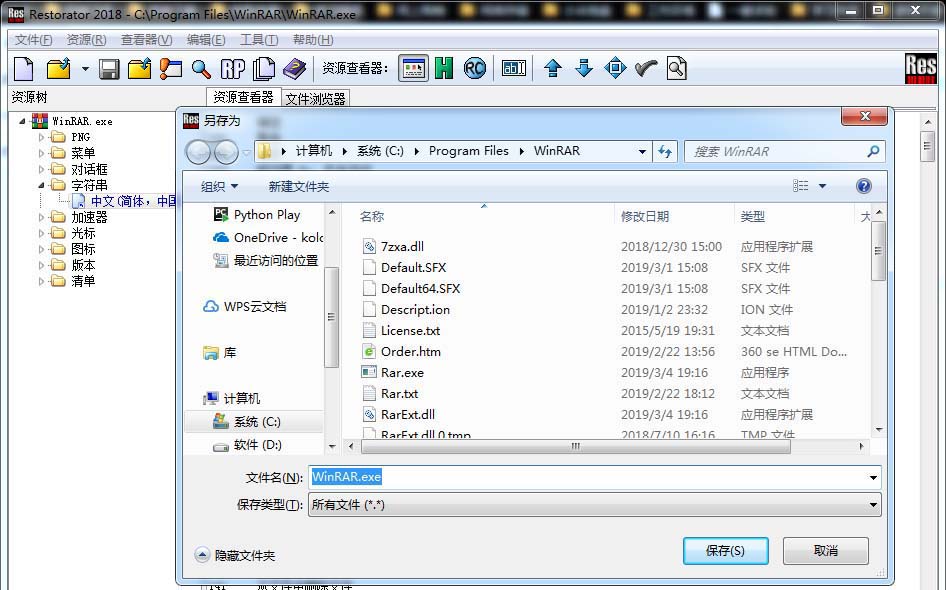Click the file list horizontal scrollbar
Viewport: 946px width, 590px height.
576,446
